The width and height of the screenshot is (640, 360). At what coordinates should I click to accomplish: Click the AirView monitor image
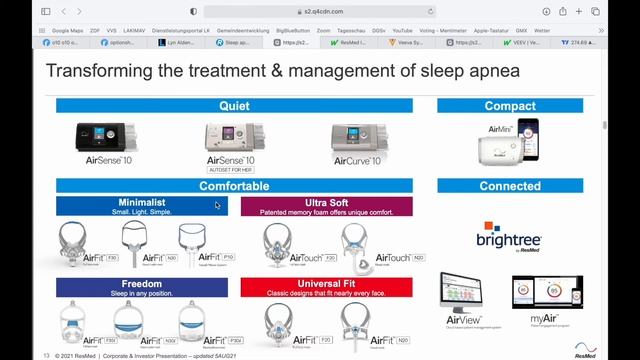click(x=461, y=292)
